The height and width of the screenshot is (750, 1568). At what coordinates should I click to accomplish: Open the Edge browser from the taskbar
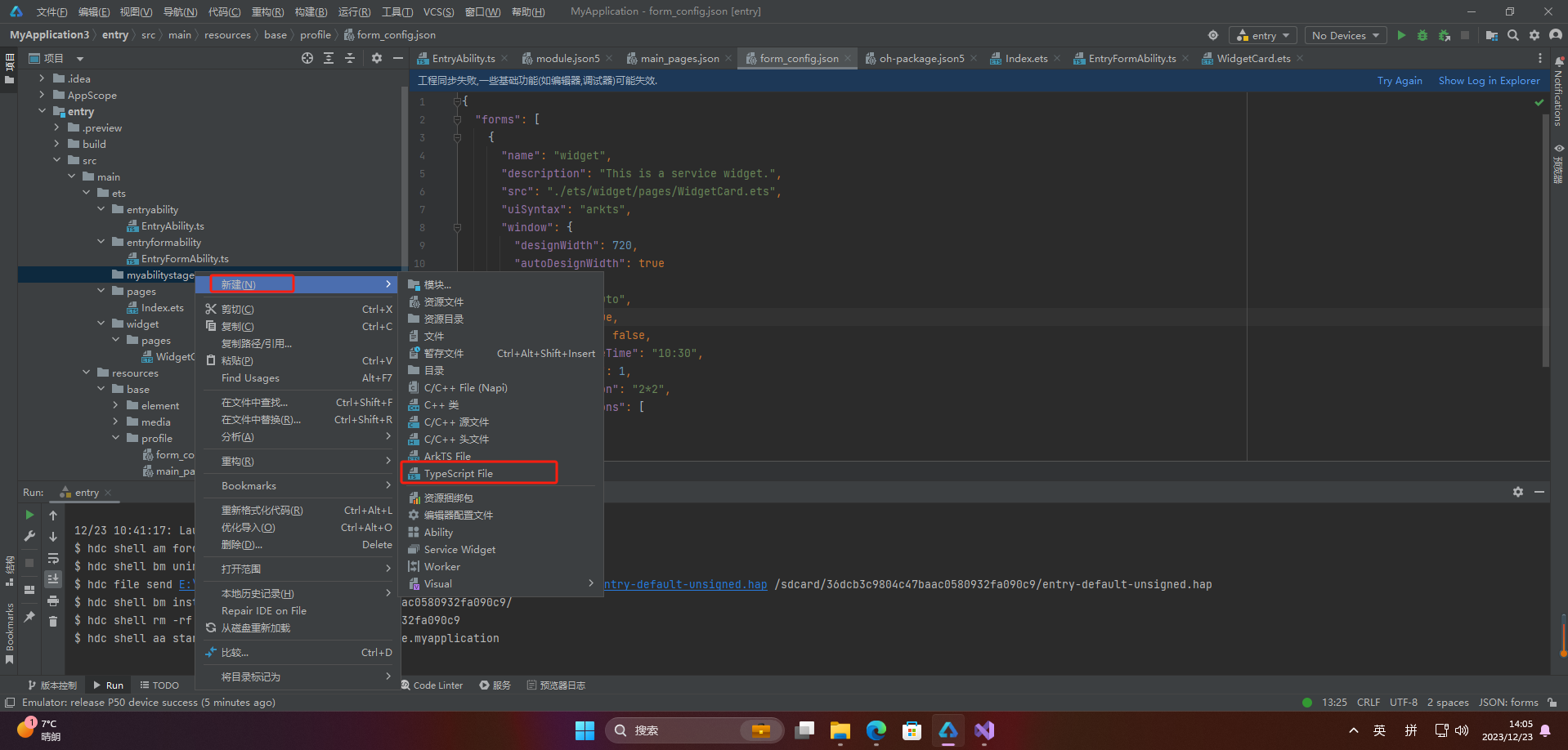pyautogui.click(x=876, y=730)
